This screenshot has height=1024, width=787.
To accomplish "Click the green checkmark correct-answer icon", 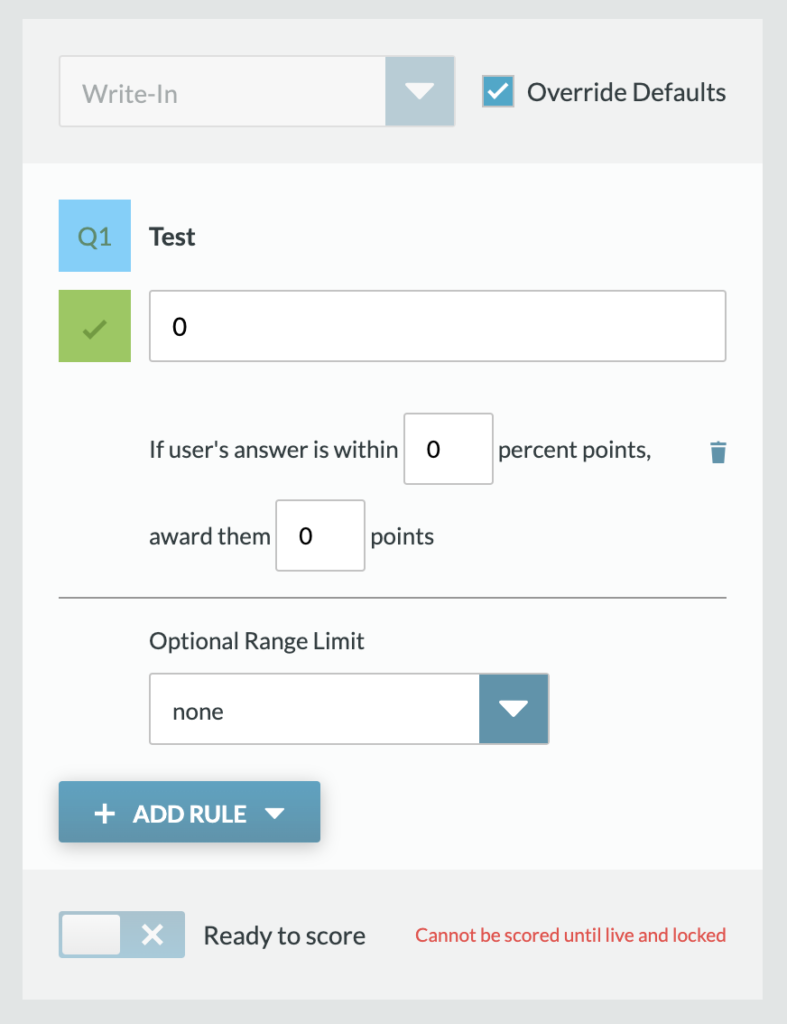I will 95,326.
